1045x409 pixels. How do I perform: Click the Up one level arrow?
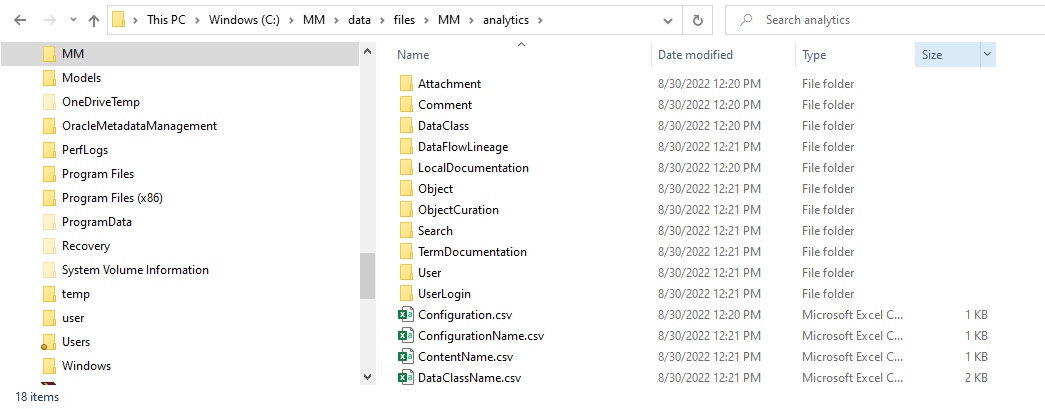click(94, 20)
